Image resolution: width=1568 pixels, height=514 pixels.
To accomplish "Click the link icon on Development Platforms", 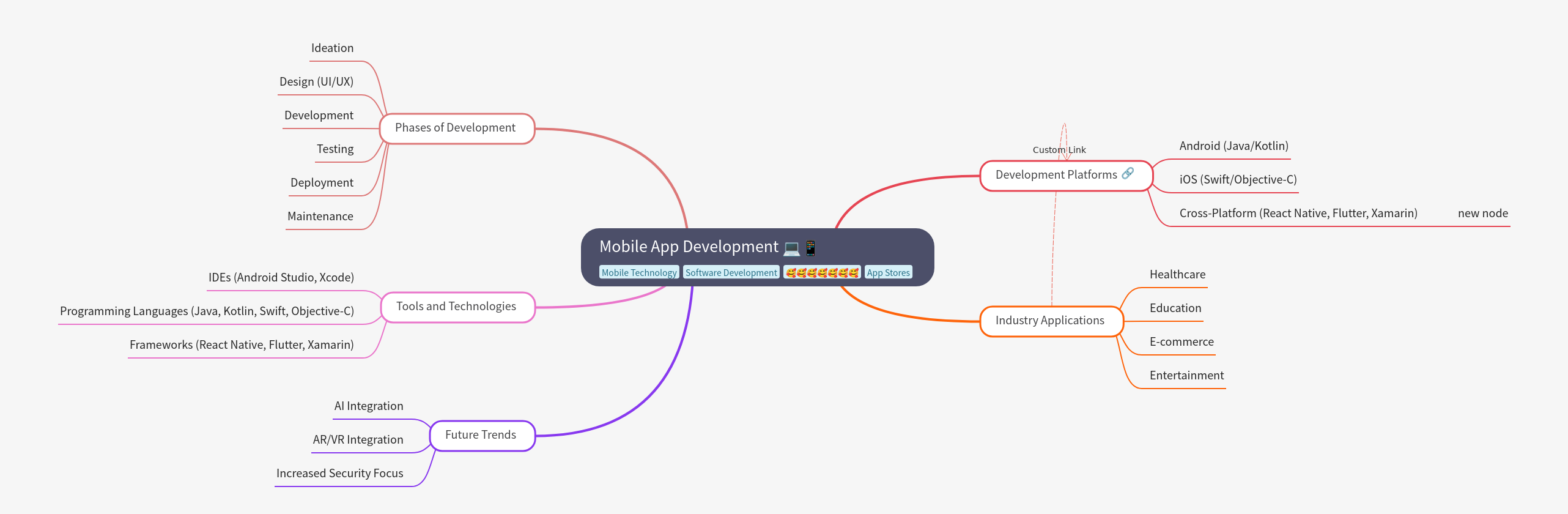I will tap(1128, 174).
